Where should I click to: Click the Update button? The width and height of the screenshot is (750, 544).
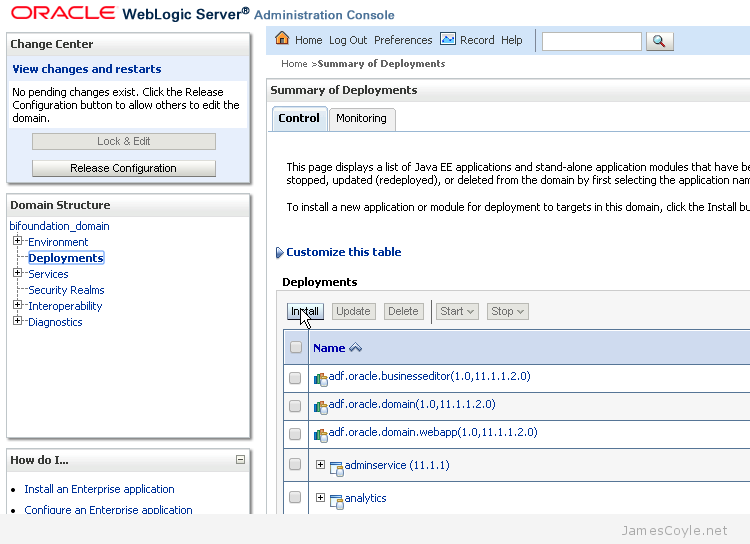(x=353, y=311)
